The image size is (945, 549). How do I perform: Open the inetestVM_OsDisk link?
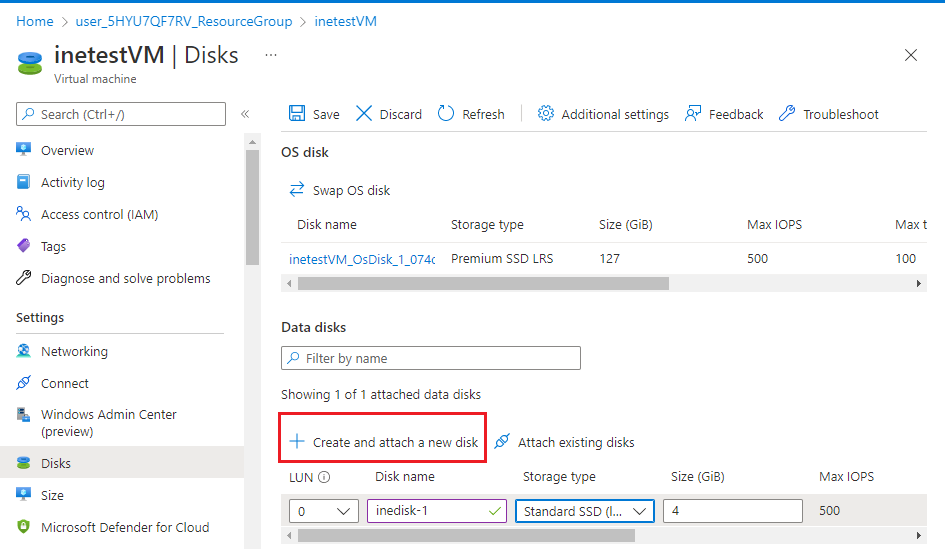click(x=361, y=258)
